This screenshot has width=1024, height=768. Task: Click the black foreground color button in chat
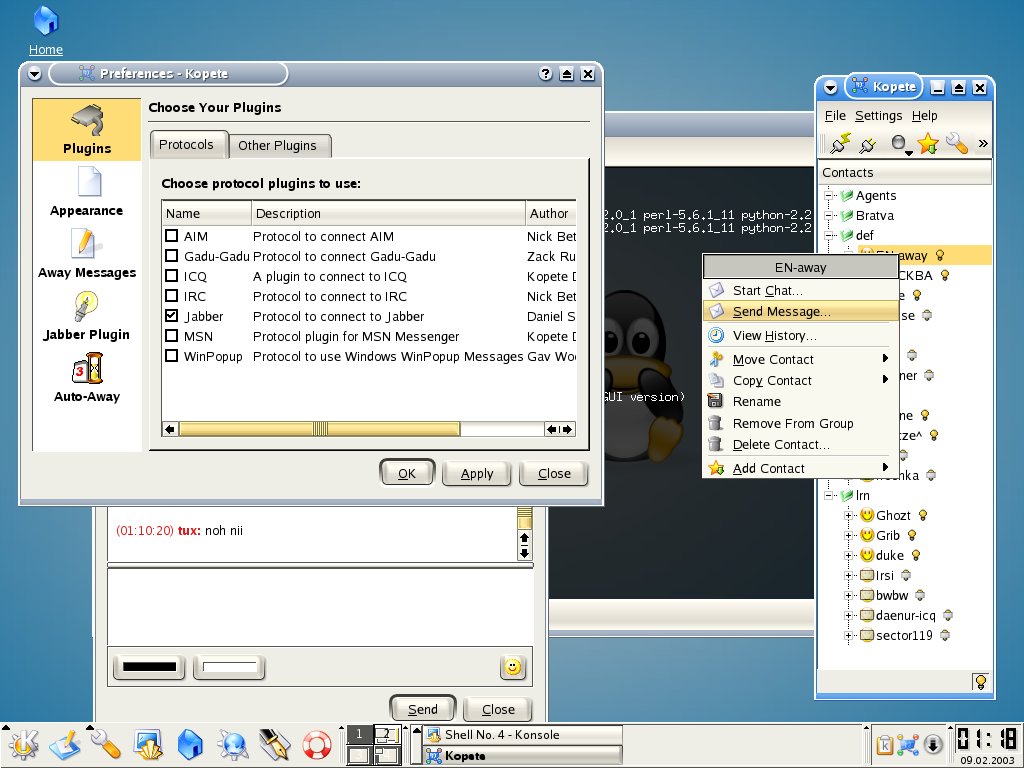pos(150,667)
